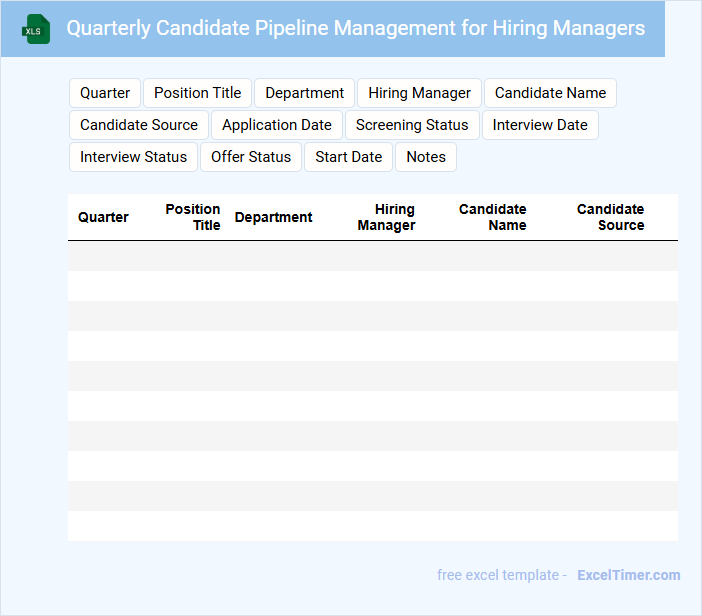
Task: Select the Candidate Source column header
Action: (x=611, y=217)
